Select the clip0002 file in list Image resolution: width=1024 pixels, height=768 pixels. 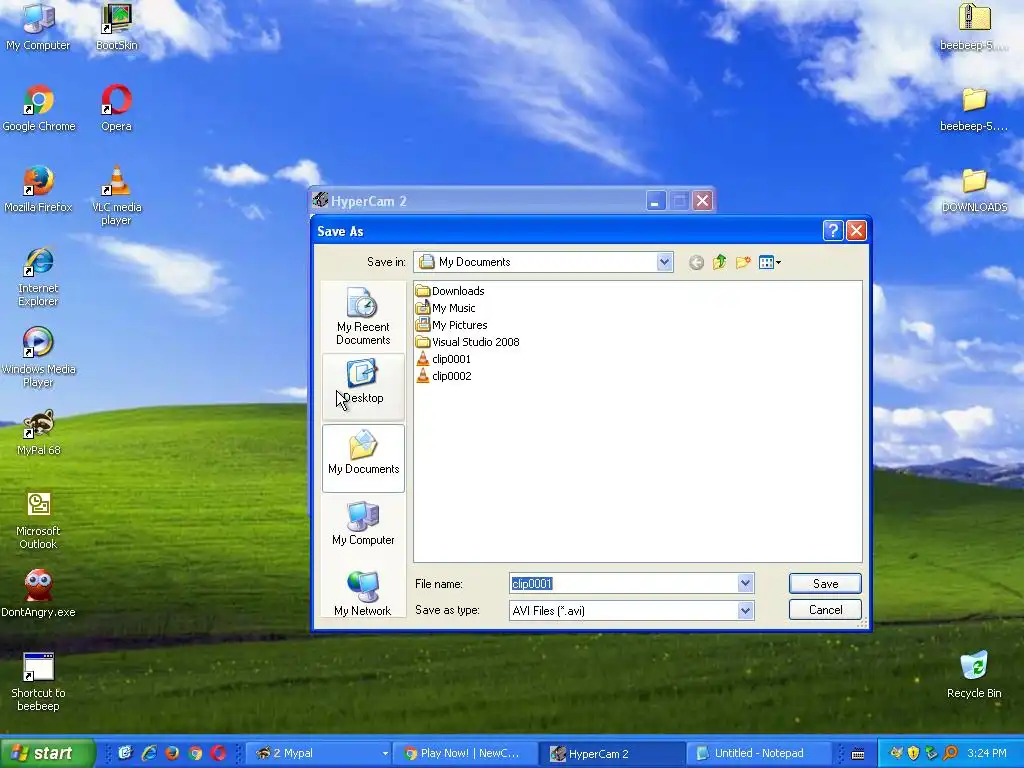443,376
